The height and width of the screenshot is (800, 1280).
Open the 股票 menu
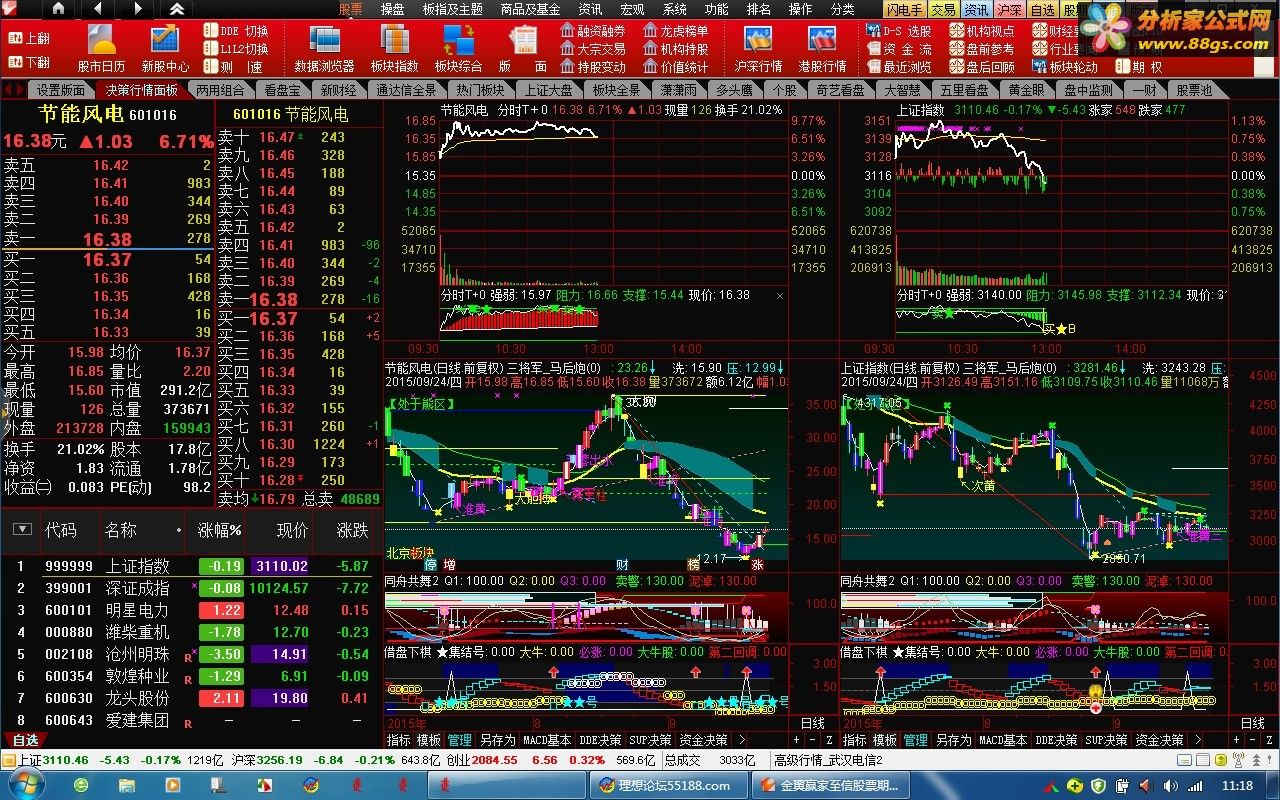tap(350, 9)
